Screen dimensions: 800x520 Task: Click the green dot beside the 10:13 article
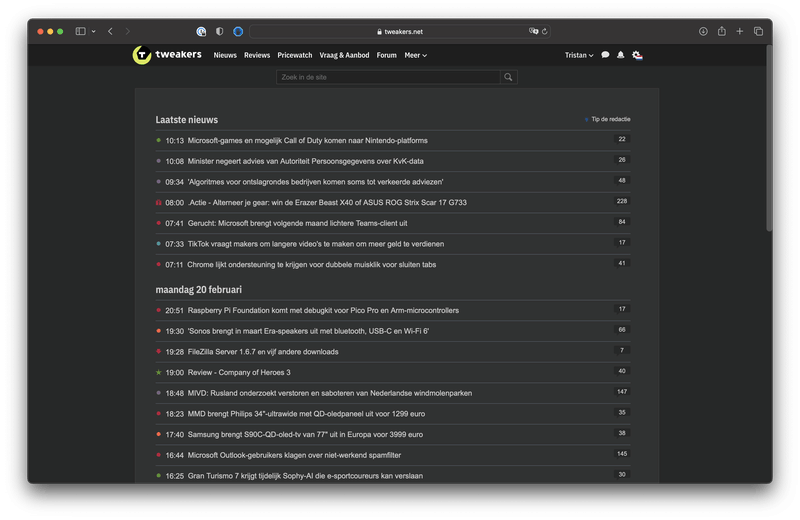point(158,140)
